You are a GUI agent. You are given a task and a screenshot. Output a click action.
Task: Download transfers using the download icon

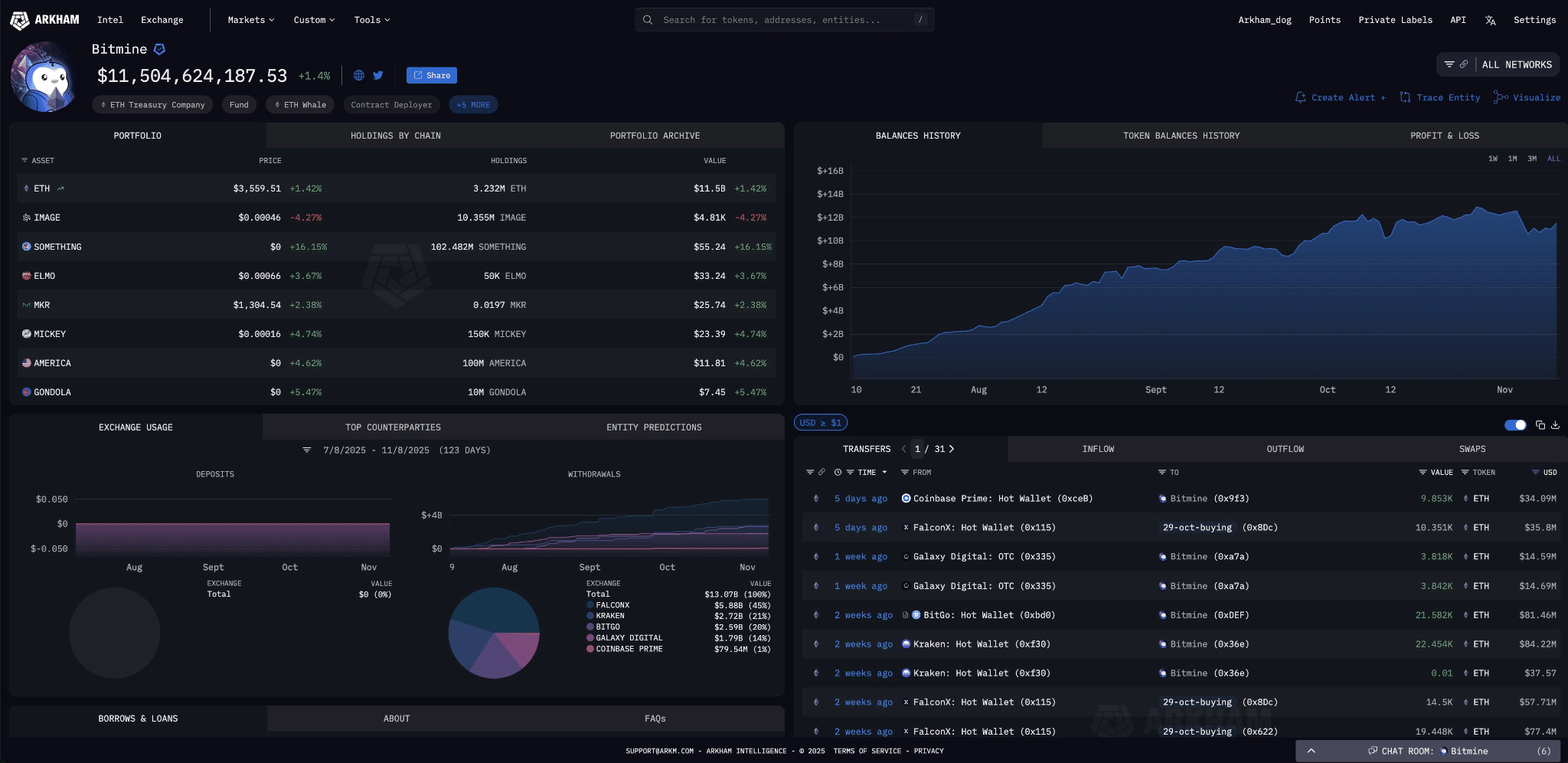(x=1555, y=425)
